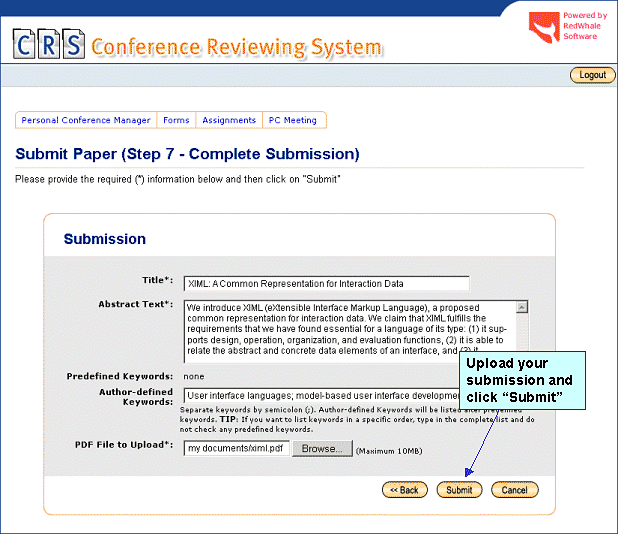Click the RedWhale Software logo
Screen dimensions: 618x534
[x=544, y=27]
